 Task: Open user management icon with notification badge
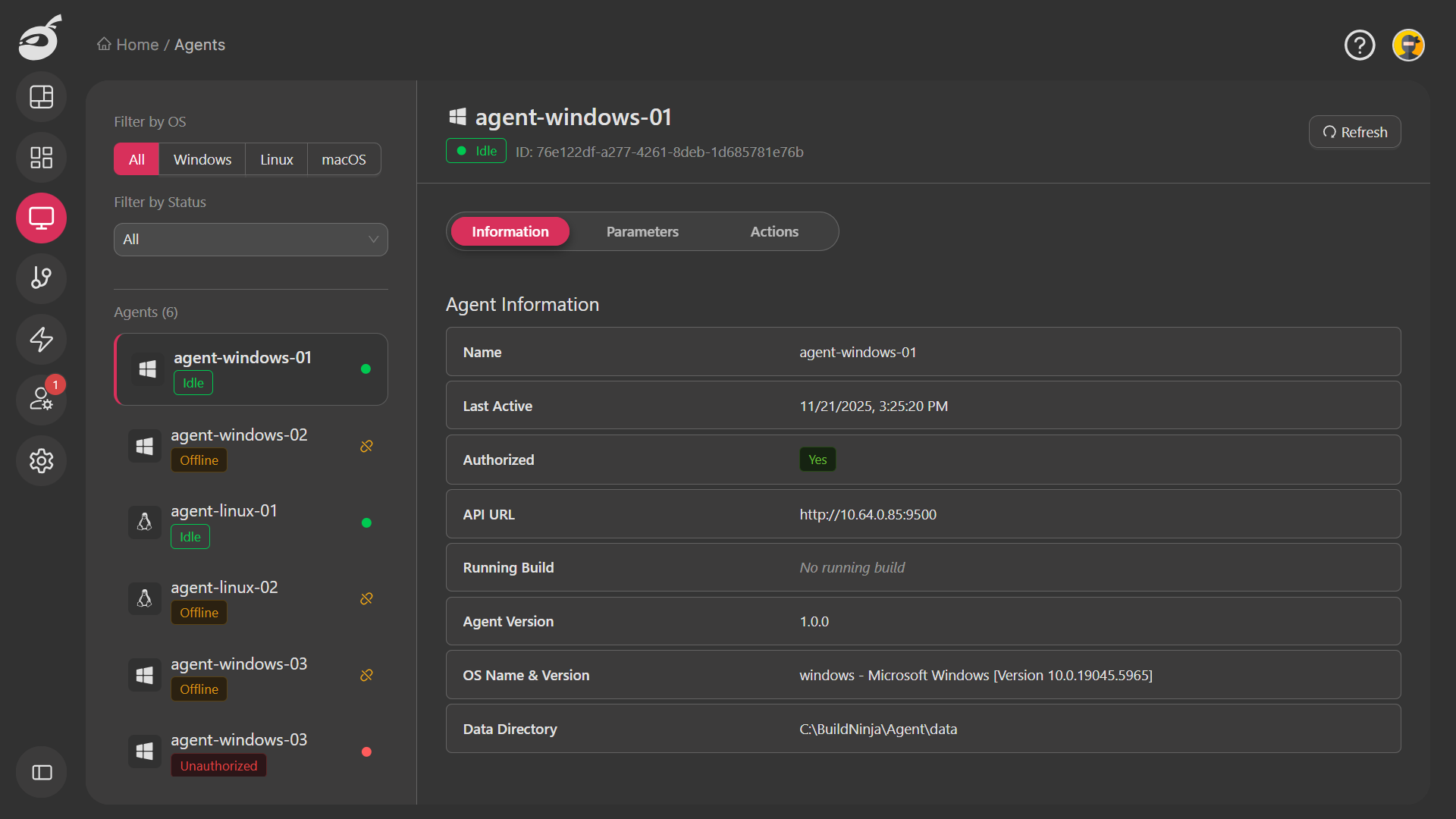pyautogui.click(x=41, y=400)
